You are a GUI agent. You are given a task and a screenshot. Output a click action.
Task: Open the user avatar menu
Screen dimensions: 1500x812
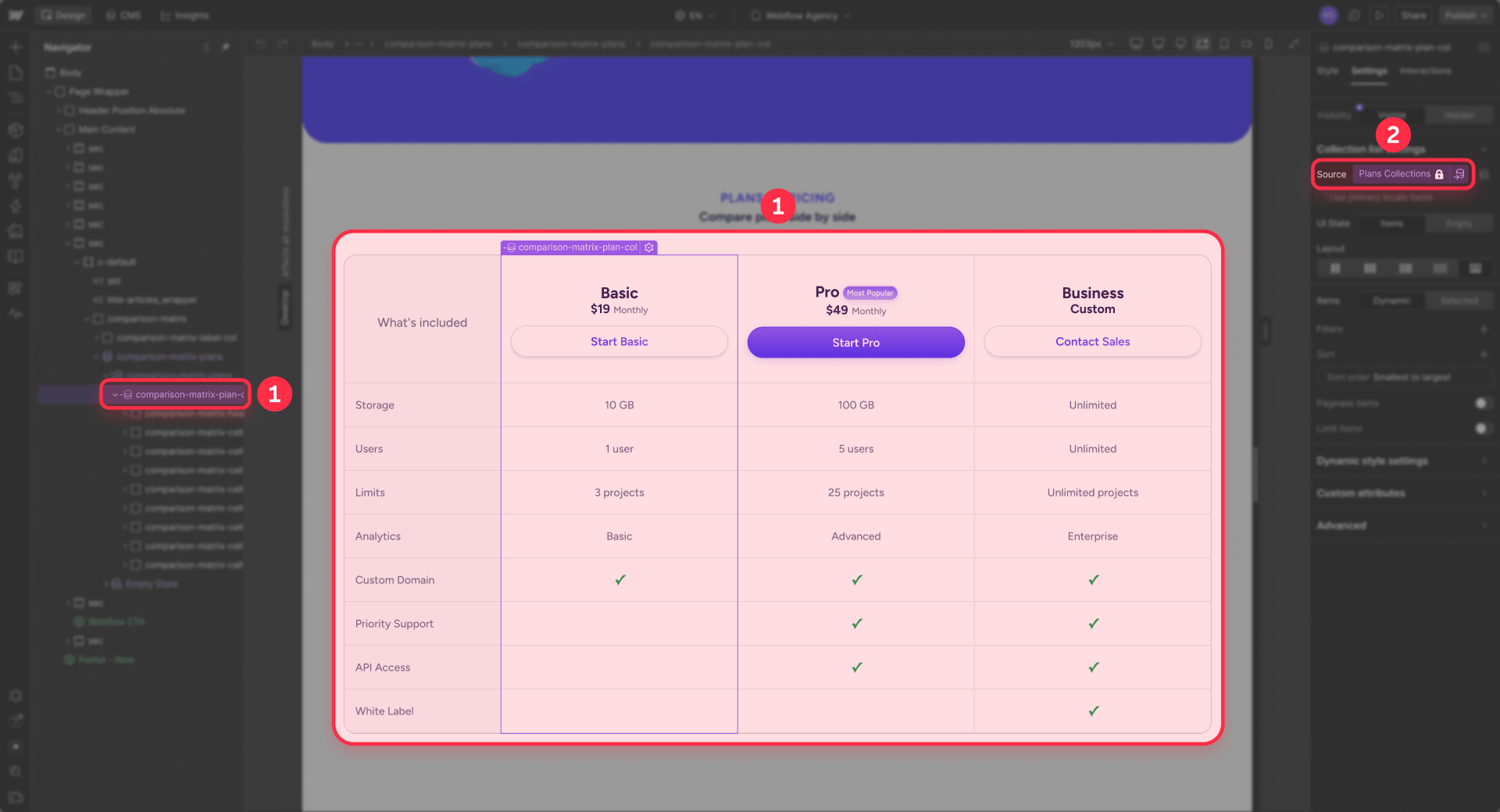pos(1328,16)
